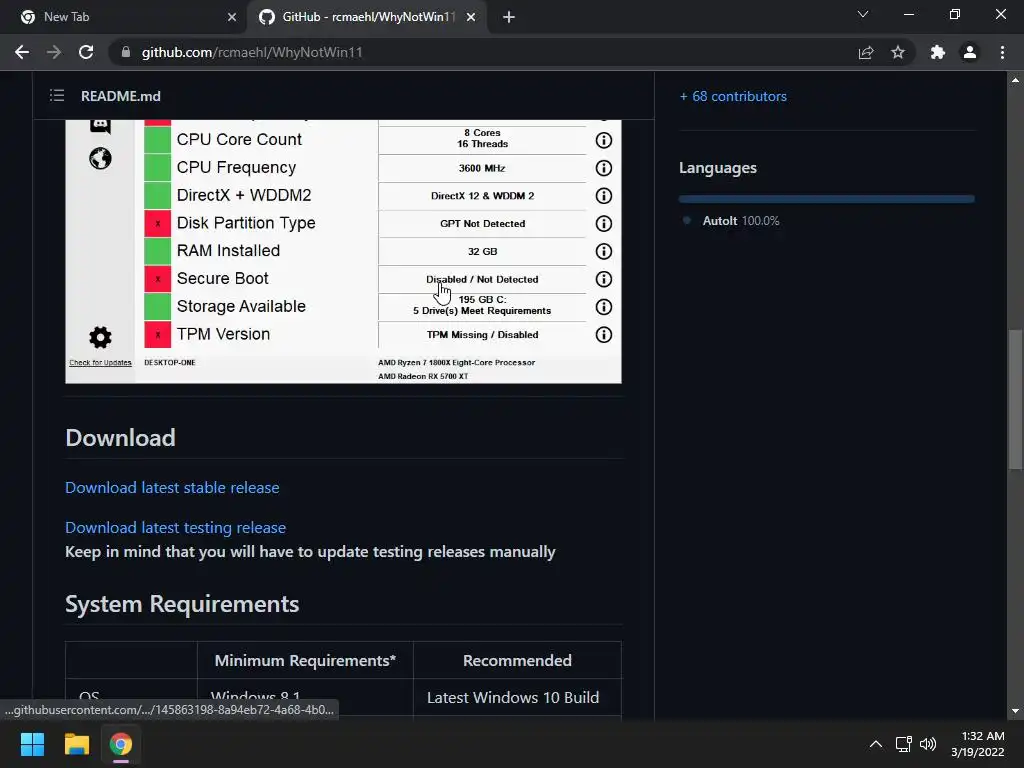
Task: Click the 32 GB RAM value
Action: click(x=483, y=251)
